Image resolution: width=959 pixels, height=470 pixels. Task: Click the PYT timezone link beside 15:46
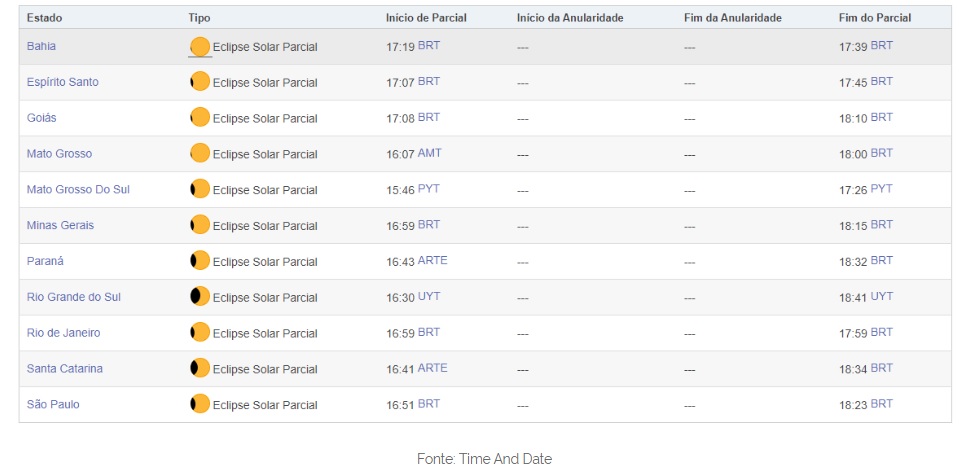[x=428, y=189]
